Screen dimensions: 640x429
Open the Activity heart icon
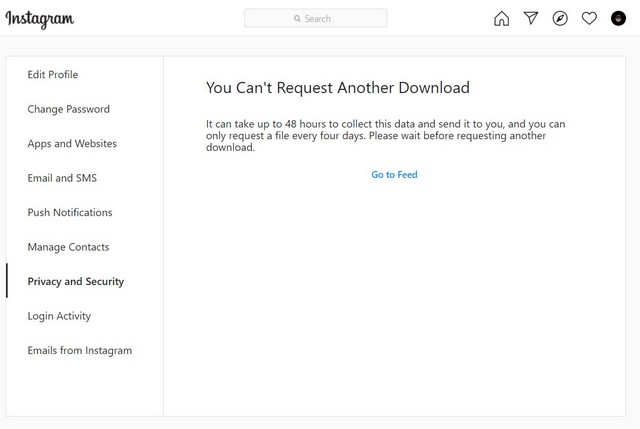(589, 18)
